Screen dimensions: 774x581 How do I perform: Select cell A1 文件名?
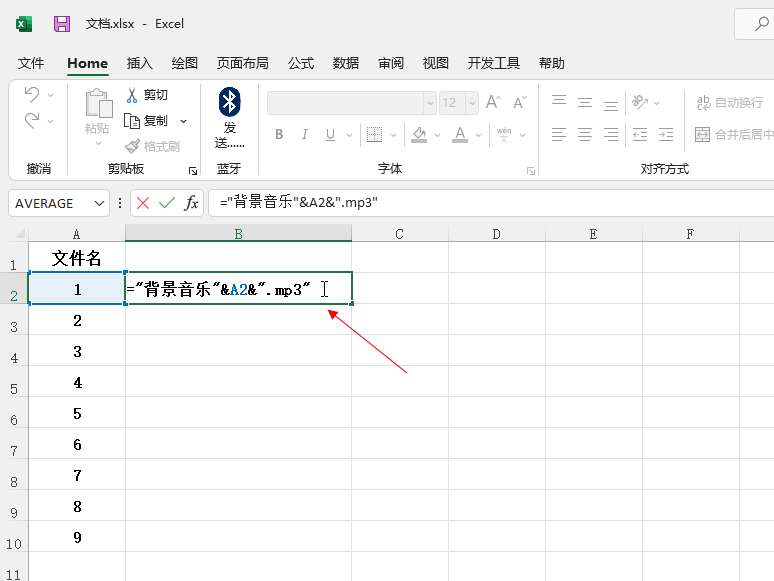point(77,257)
